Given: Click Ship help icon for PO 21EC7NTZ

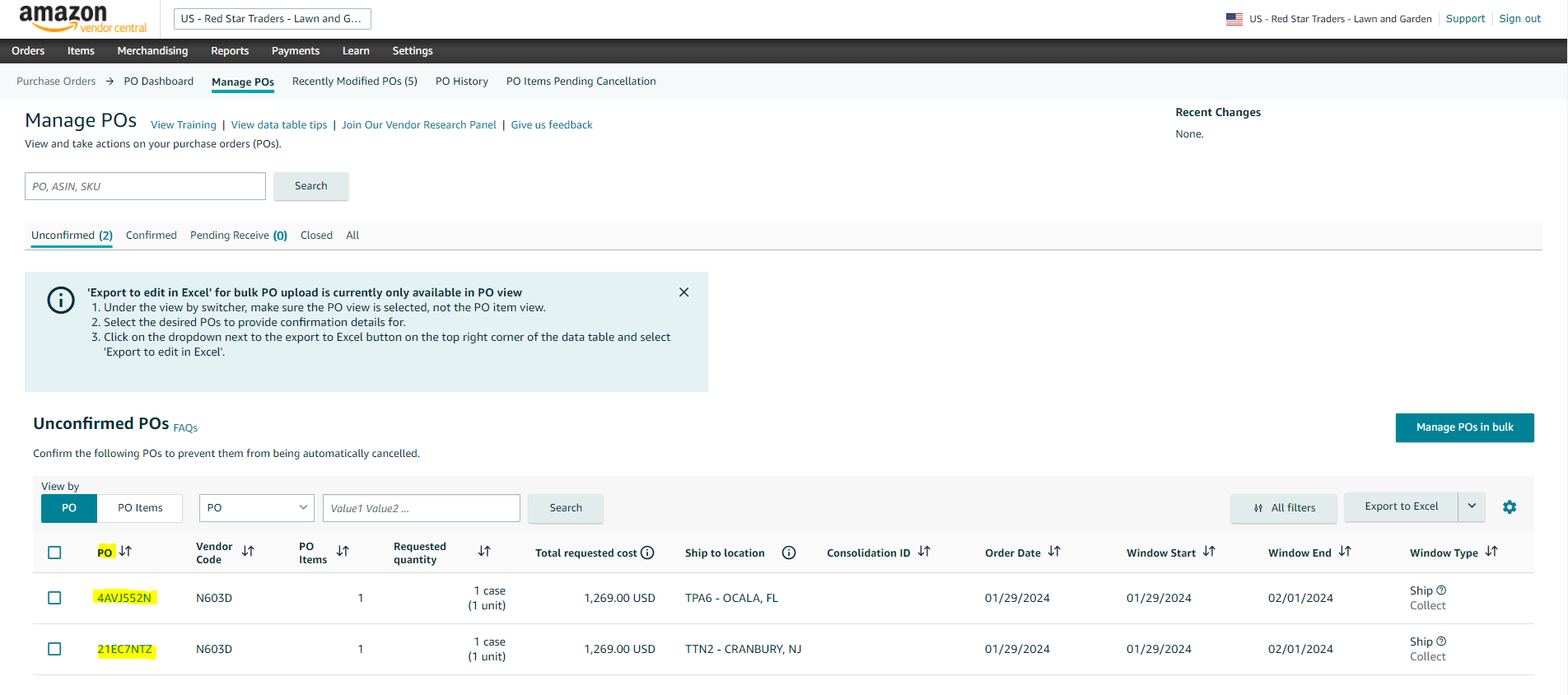Looking at the screenshot, I should (1441, 641).
